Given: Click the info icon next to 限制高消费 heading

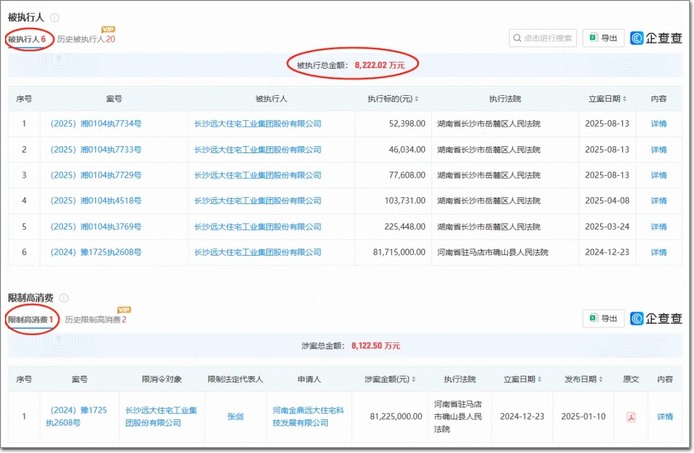Looking at the screenshot, I should pyautogui.click(x=64, y=298).
